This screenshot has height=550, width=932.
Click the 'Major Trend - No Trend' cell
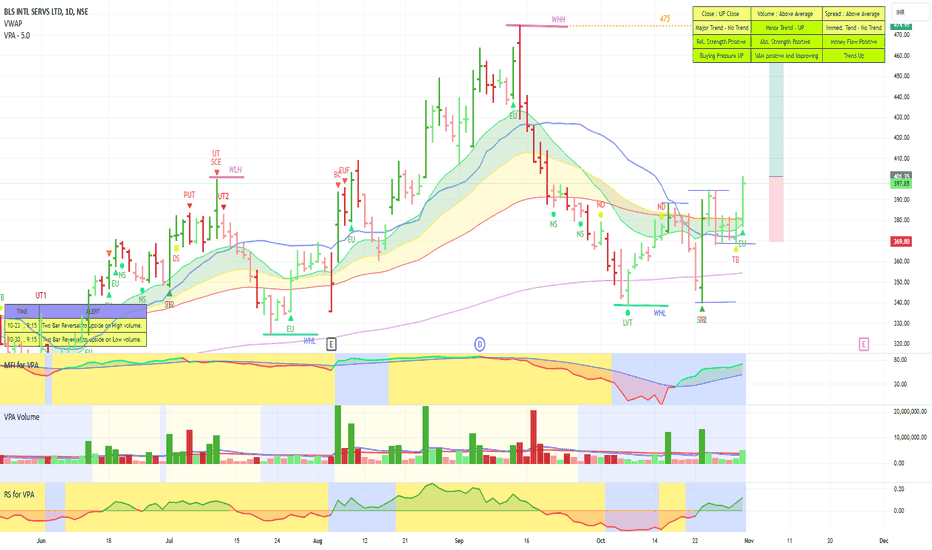click(721, 28)
